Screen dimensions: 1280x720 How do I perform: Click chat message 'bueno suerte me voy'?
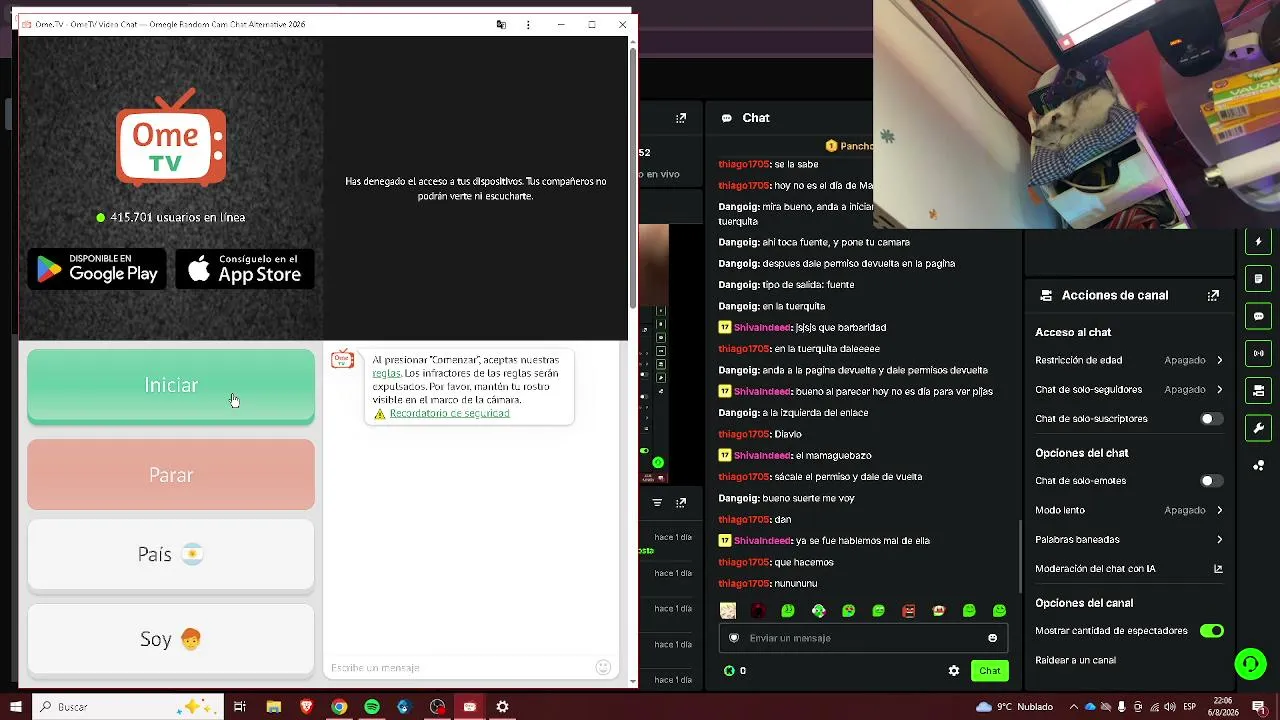808,498
